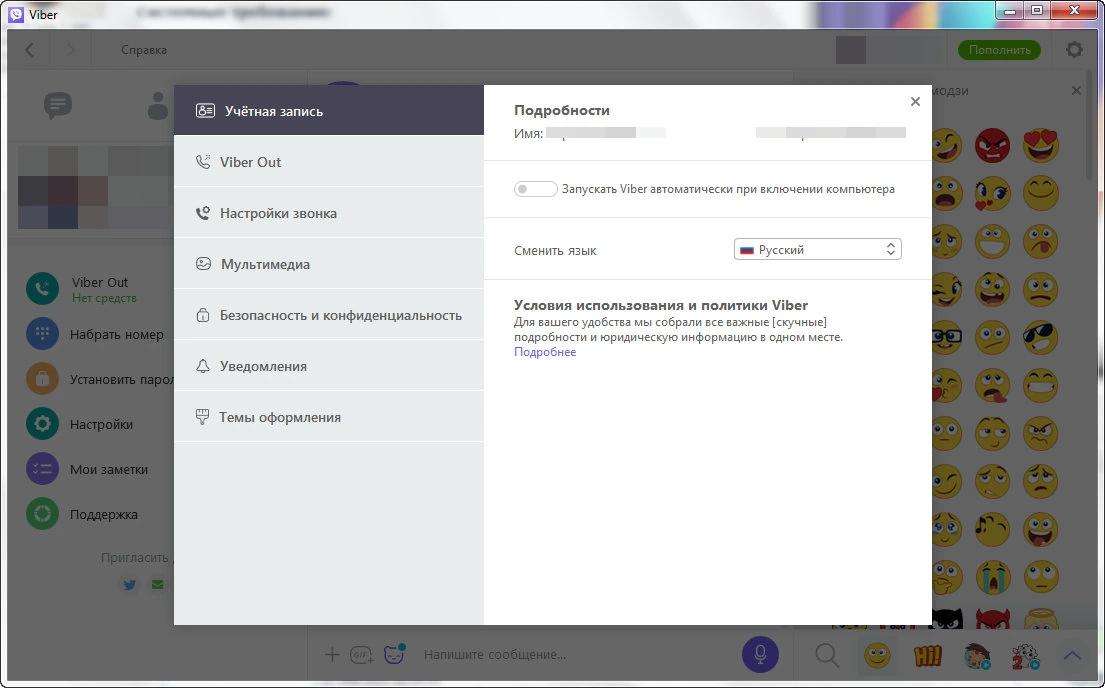Open the sticker face icon beside GIF
1105x688 pixels.
[394, 654]
